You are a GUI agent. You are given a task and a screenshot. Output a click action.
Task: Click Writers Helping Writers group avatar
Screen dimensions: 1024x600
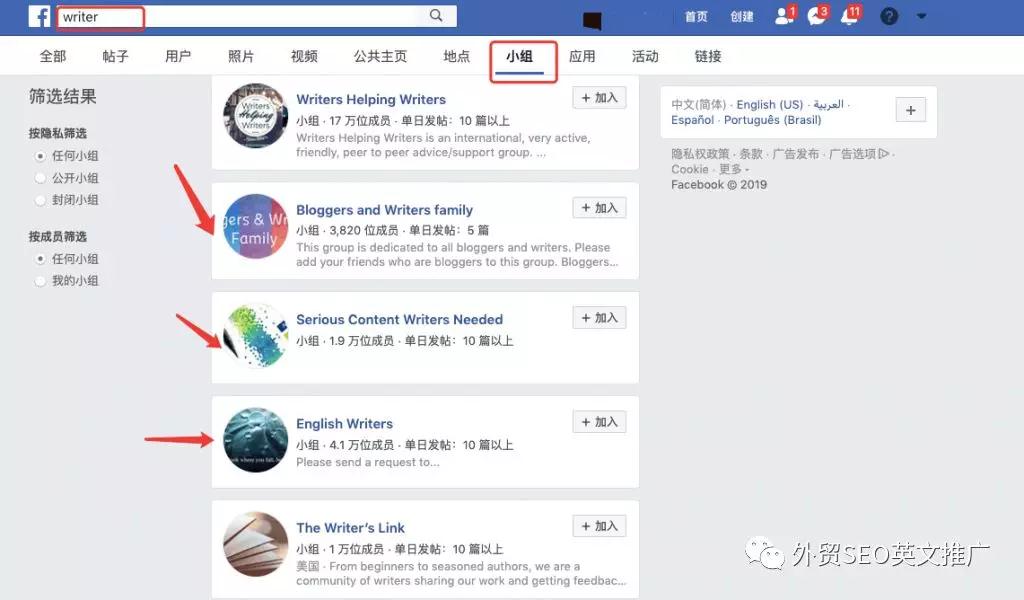[255, 116]
